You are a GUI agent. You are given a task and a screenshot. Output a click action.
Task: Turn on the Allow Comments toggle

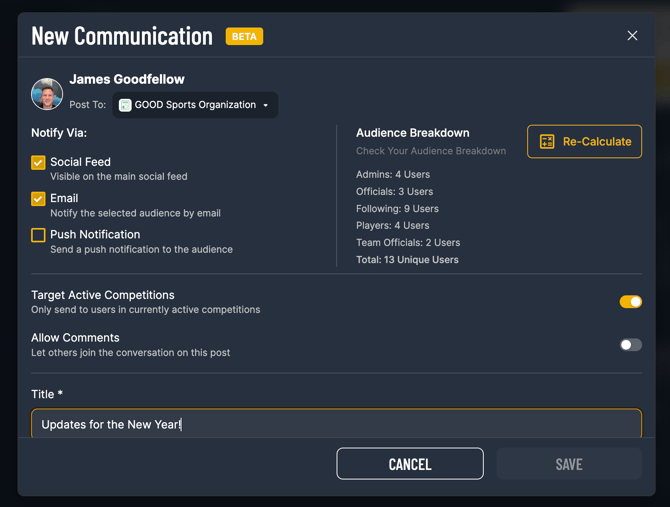pos(631,345)
